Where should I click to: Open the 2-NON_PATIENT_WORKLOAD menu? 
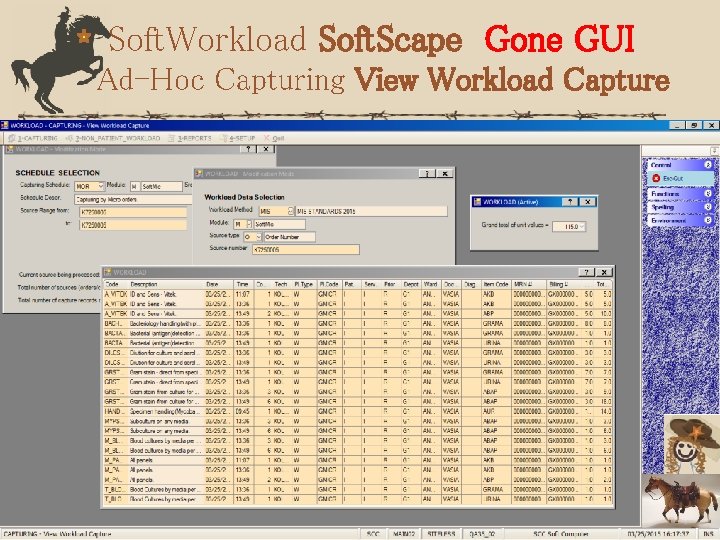pyautogui.click(x=113, y=138)
